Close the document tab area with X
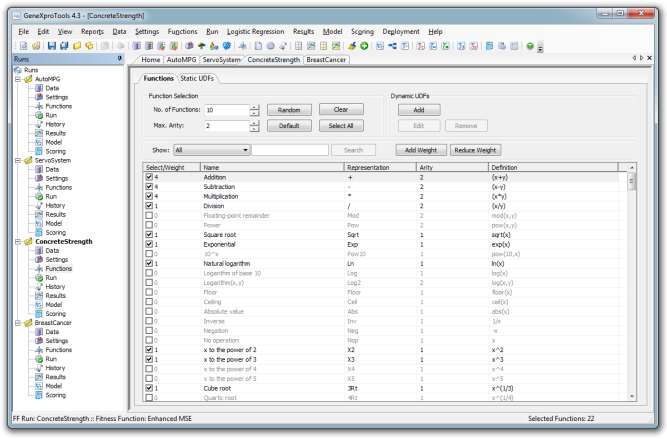667x439 pixels. pyautogui.click(x=650, y=58)
